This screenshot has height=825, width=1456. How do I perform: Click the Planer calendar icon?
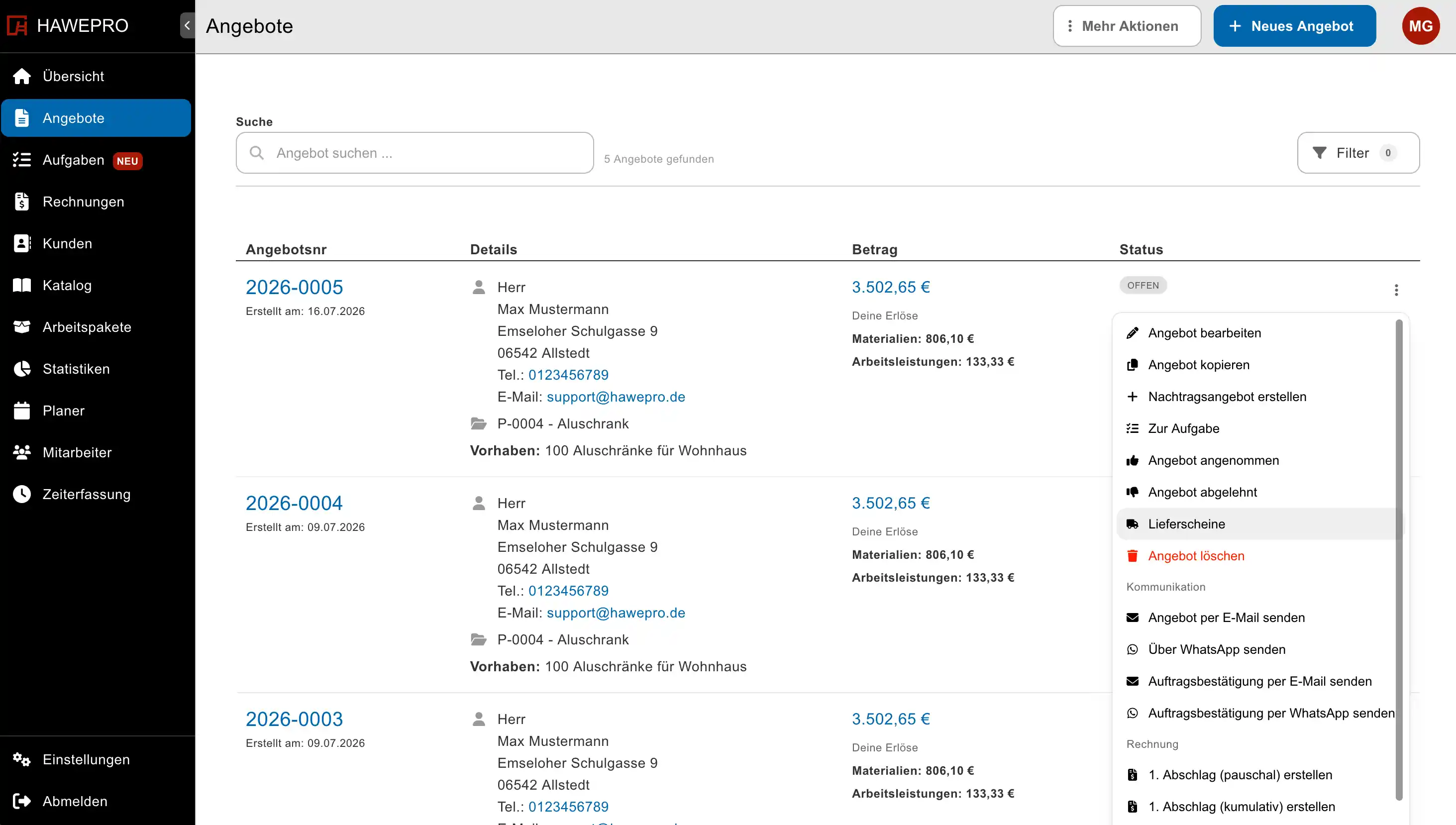tap(21, 411)
